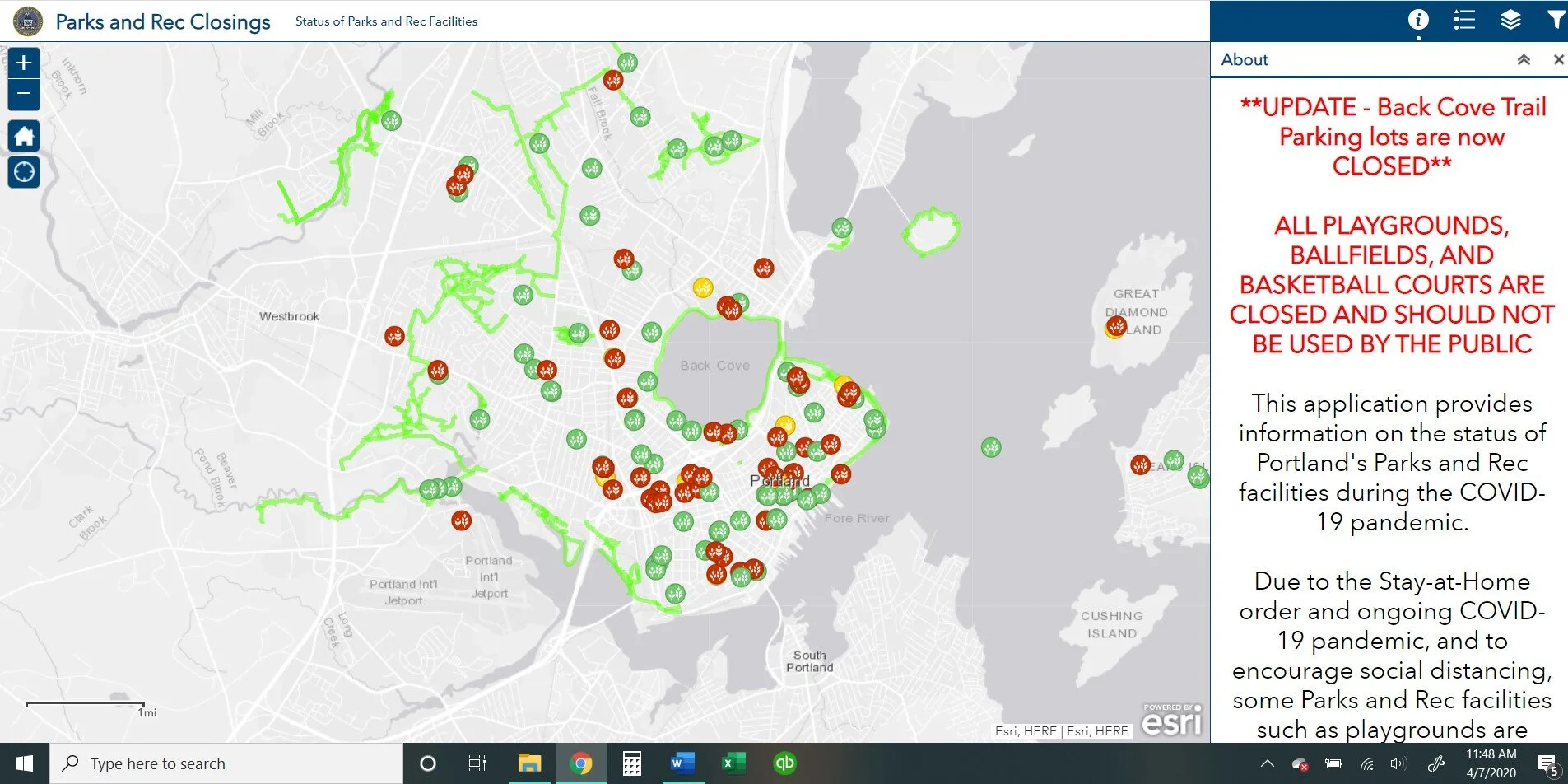Viewport: 1568px width, 784px height.
Task: Open the Filter widget
Action: pyautogui.click(x=1556, y=20)
